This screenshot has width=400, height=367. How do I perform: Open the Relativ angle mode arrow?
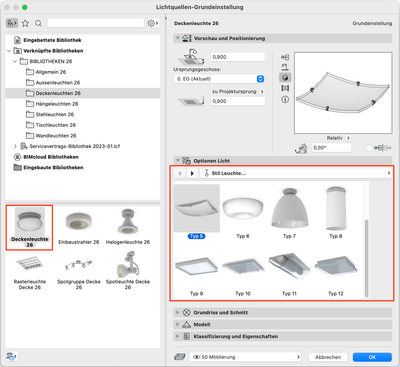pyautogui.click(x=348, y=138)
